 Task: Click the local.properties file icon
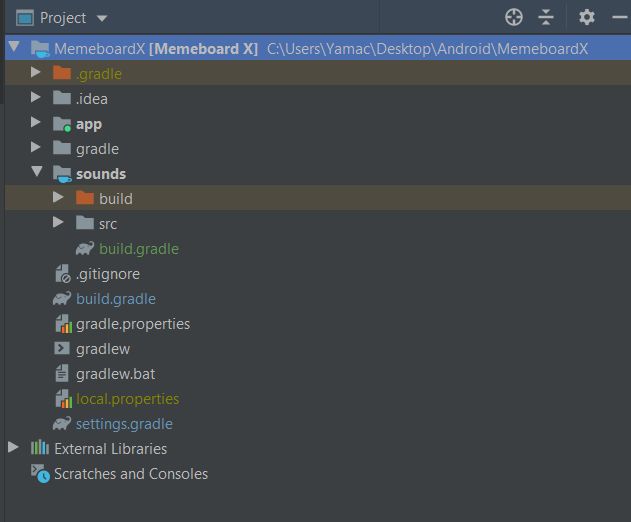click(63, 399)
